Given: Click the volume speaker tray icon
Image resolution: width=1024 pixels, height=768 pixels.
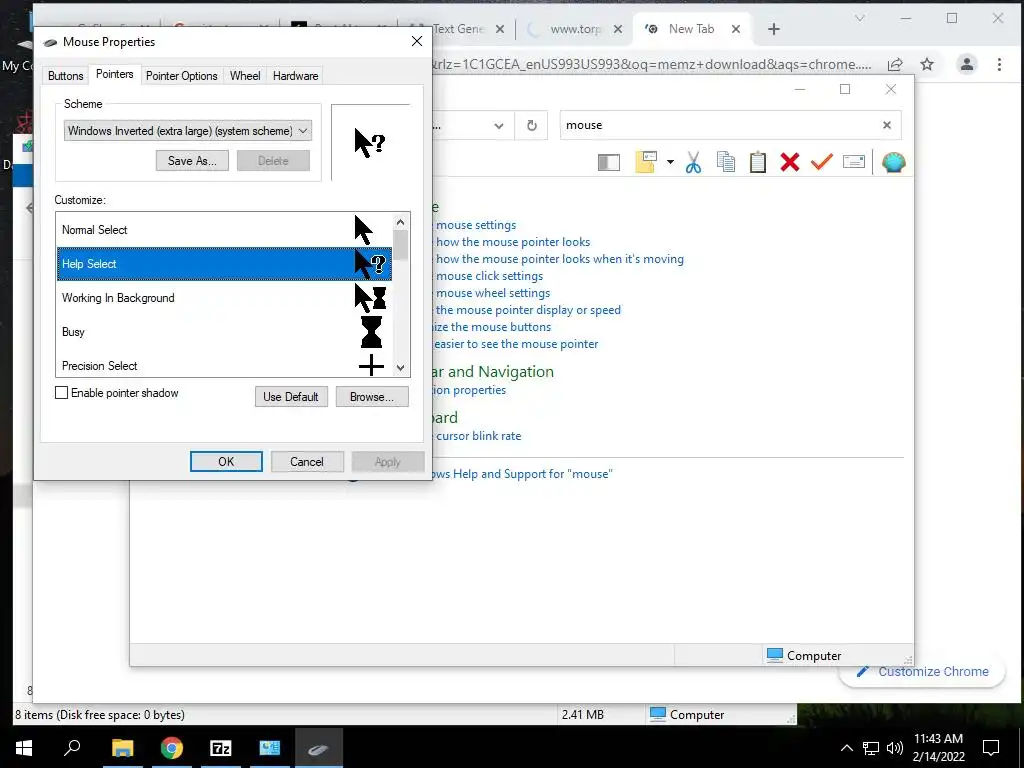Looking at the screenshot, I should point(895,748).
